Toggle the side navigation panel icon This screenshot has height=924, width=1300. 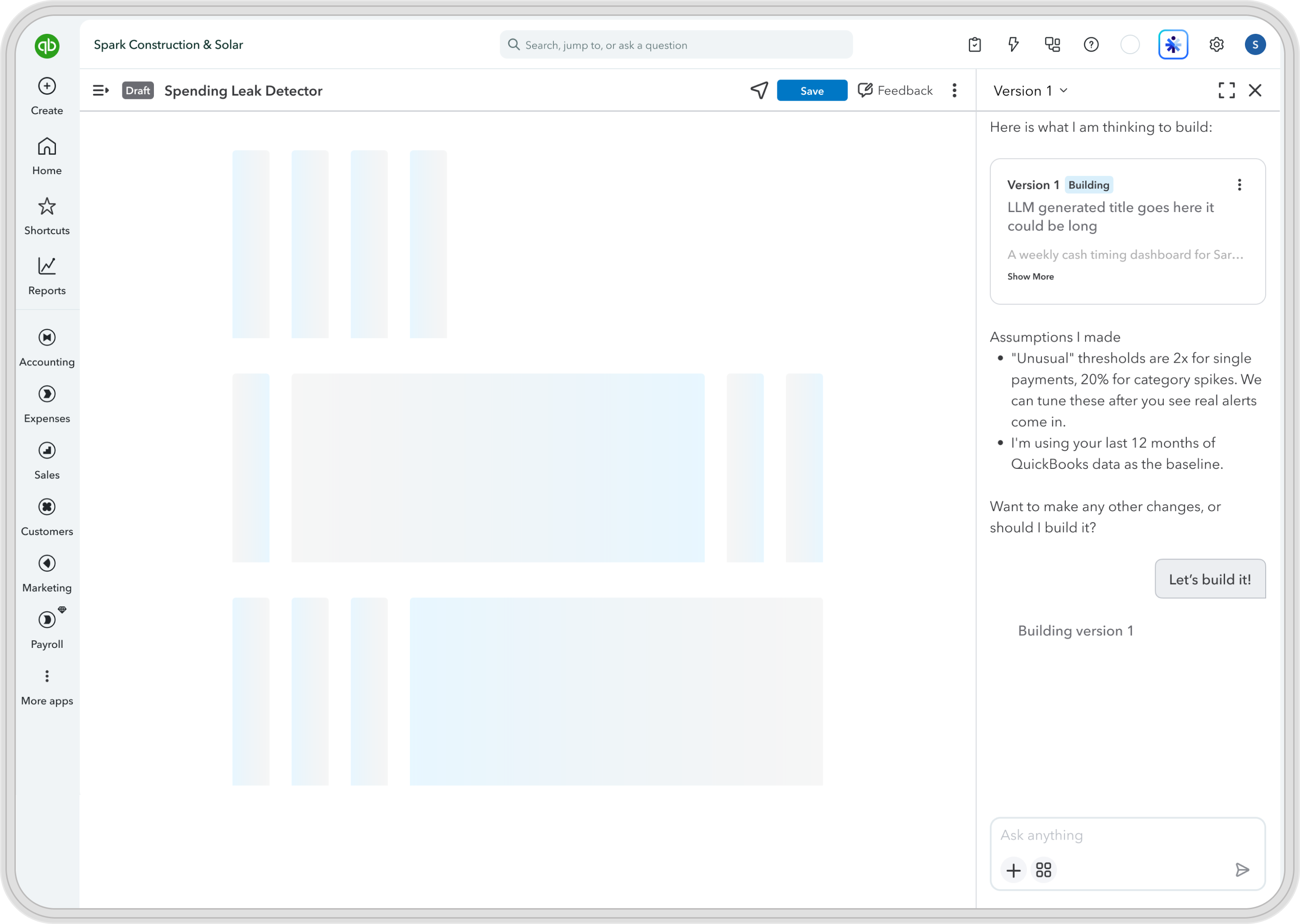[x=100, y=91]
